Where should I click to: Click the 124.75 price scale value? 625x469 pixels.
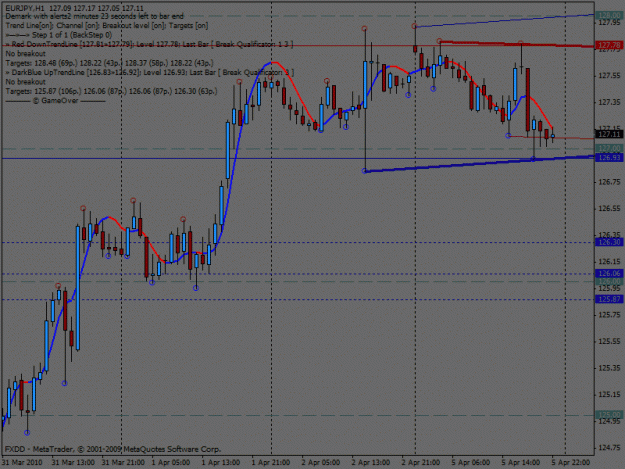coord(609,448)
